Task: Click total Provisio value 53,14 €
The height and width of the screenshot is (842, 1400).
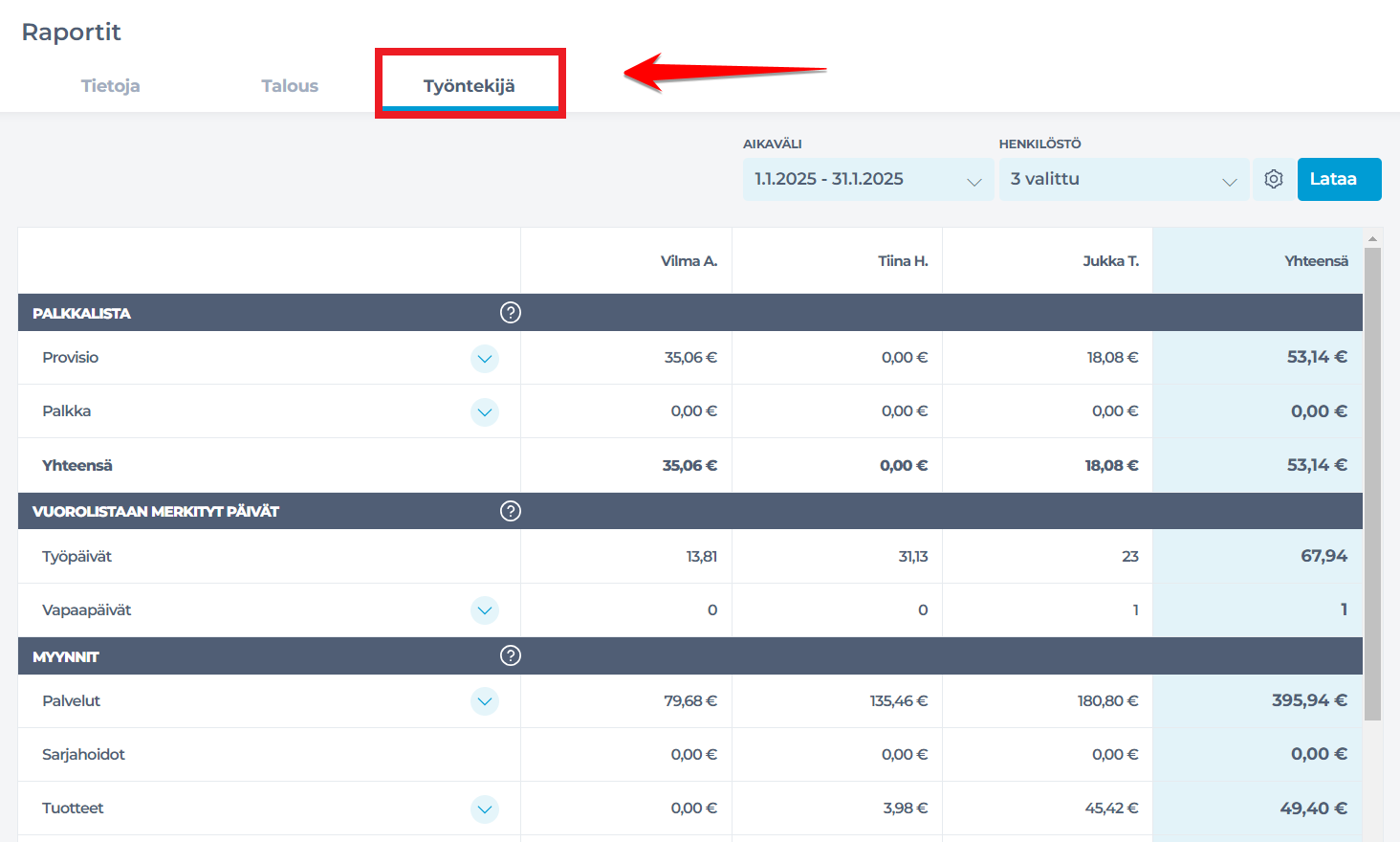Action: click(x=1317, y=357)
